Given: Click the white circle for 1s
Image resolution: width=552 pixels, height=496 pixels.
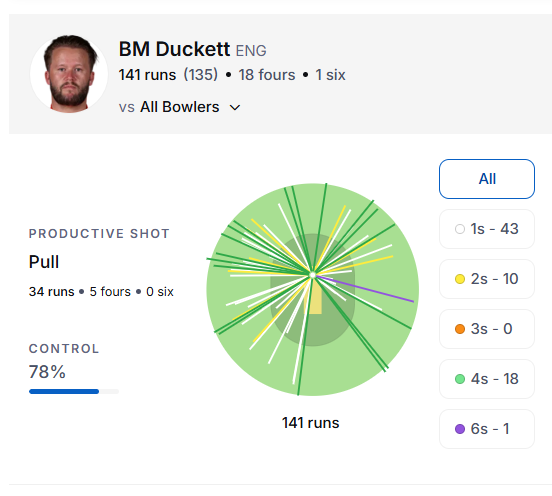Looking at the screenshot, I should [x=460, y=229].
